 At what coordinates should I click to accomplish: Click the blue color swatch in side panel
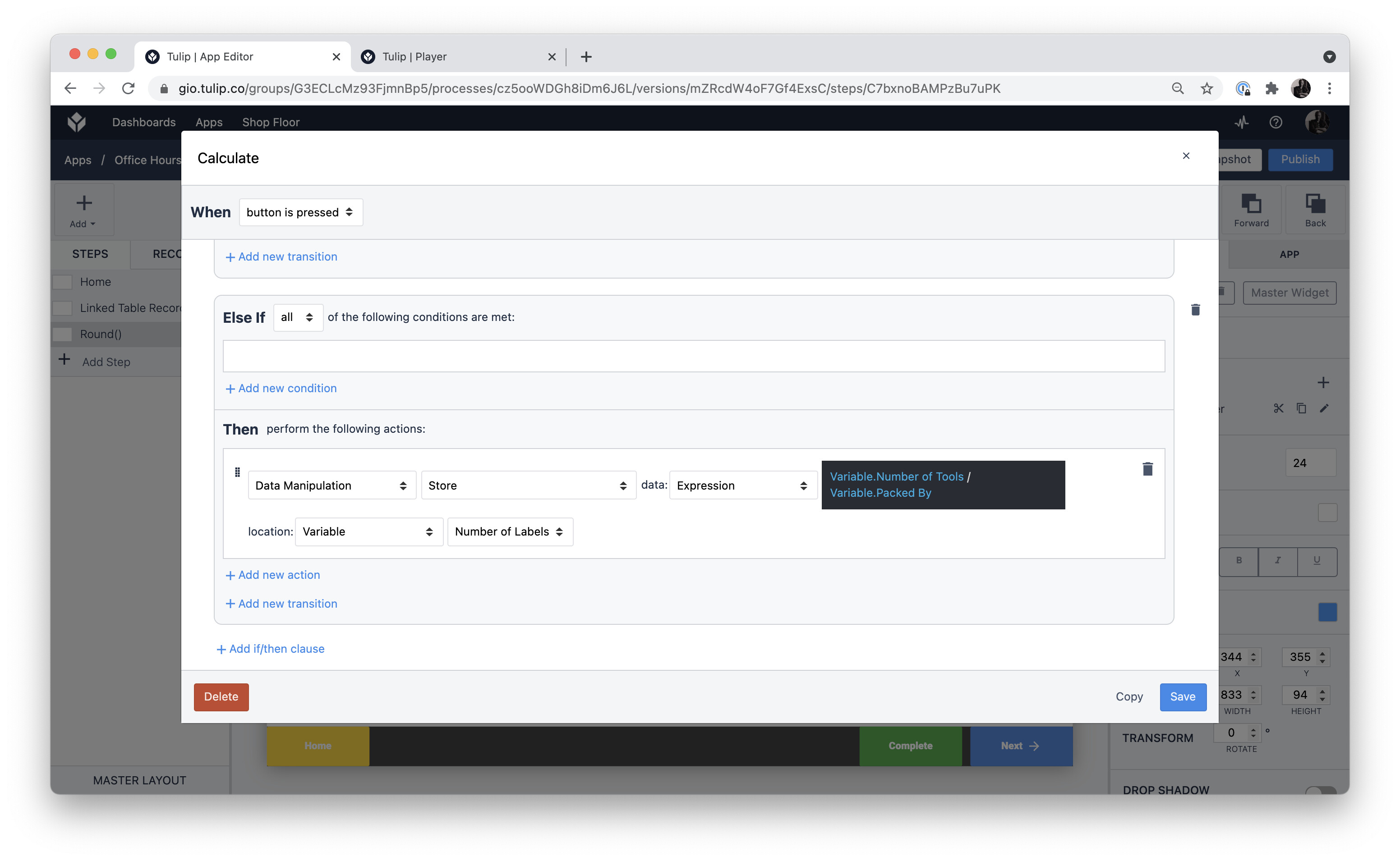coord(1327,612)
